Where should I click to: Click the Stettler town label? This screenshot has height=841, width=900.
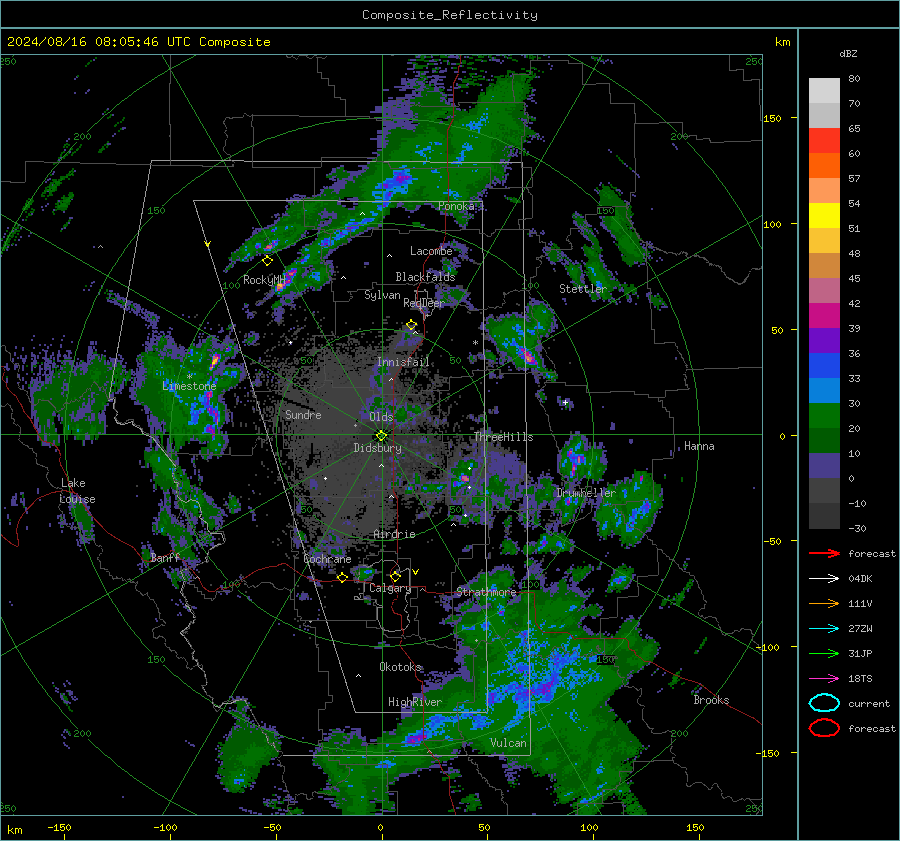pyautogui.click(x=583, y=289)
